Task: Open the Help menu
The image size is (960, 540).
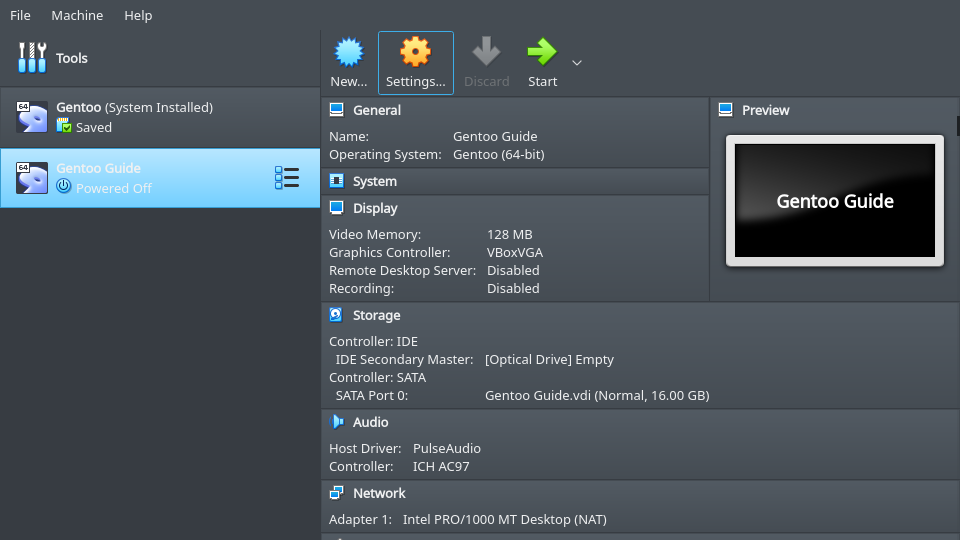Action: click(x=138, y=15)
